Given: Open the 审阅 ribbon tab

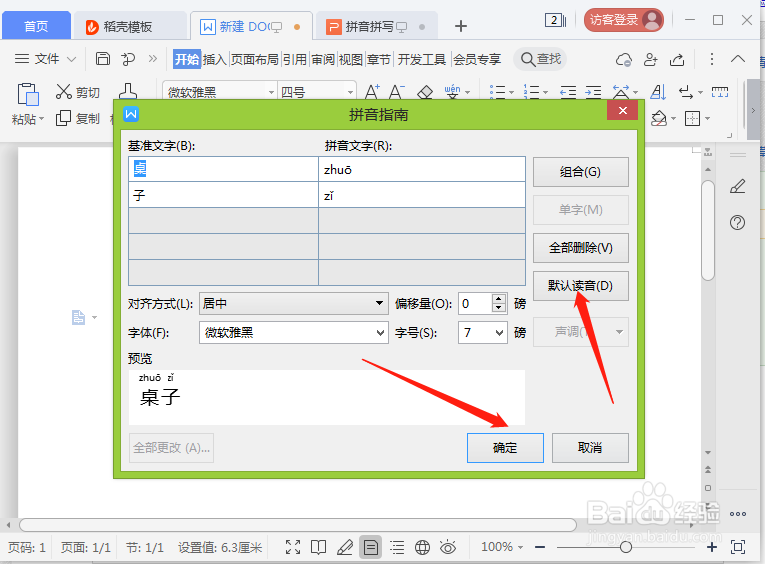Looking at the screenshot, I should (x=323, y=60).
